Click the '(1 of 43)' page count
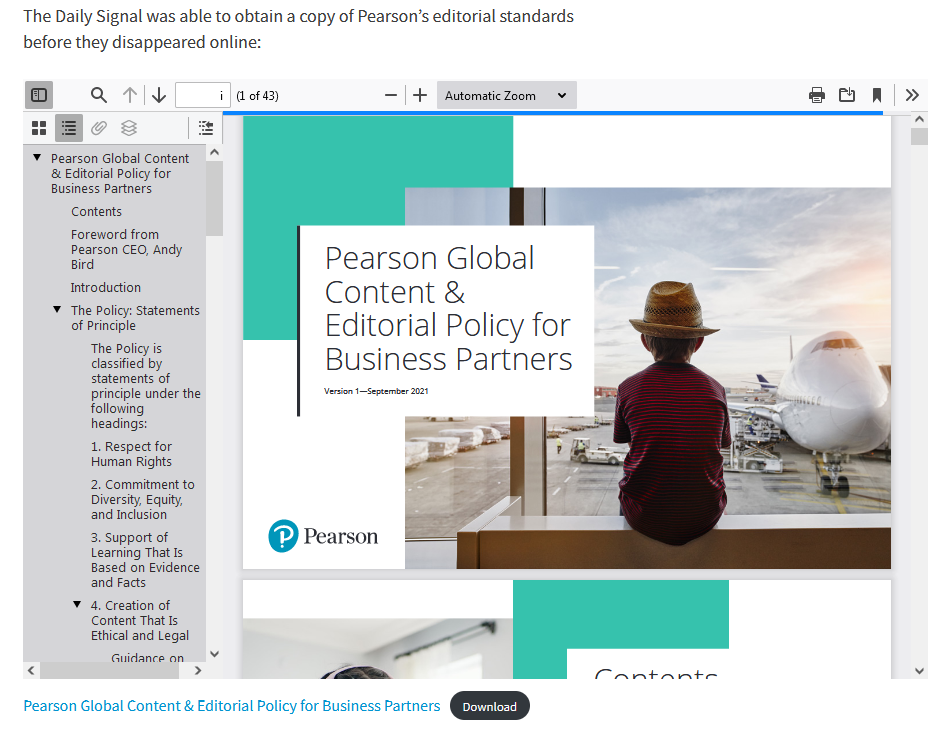The height and width of the screenshot is (738, 945). (x=257, y=96)
